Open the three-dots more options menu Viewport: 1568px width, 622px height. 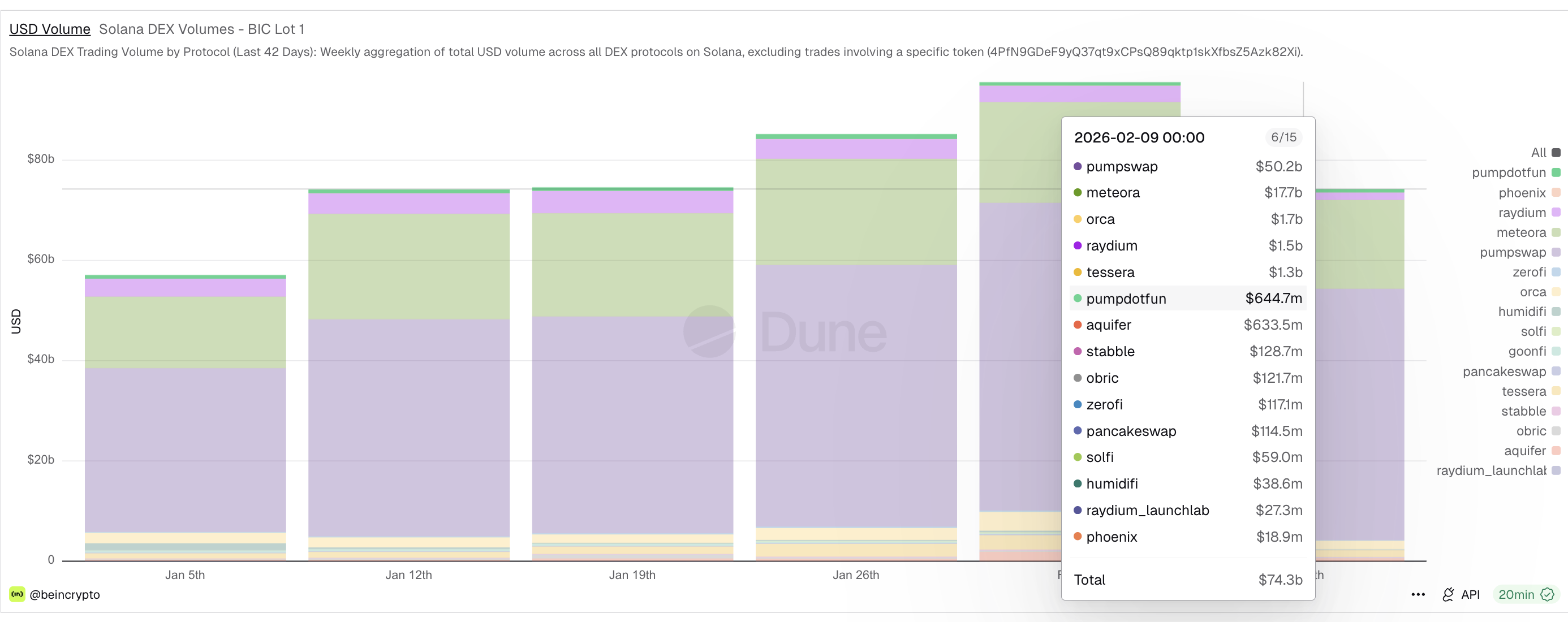click(1418, 595)
